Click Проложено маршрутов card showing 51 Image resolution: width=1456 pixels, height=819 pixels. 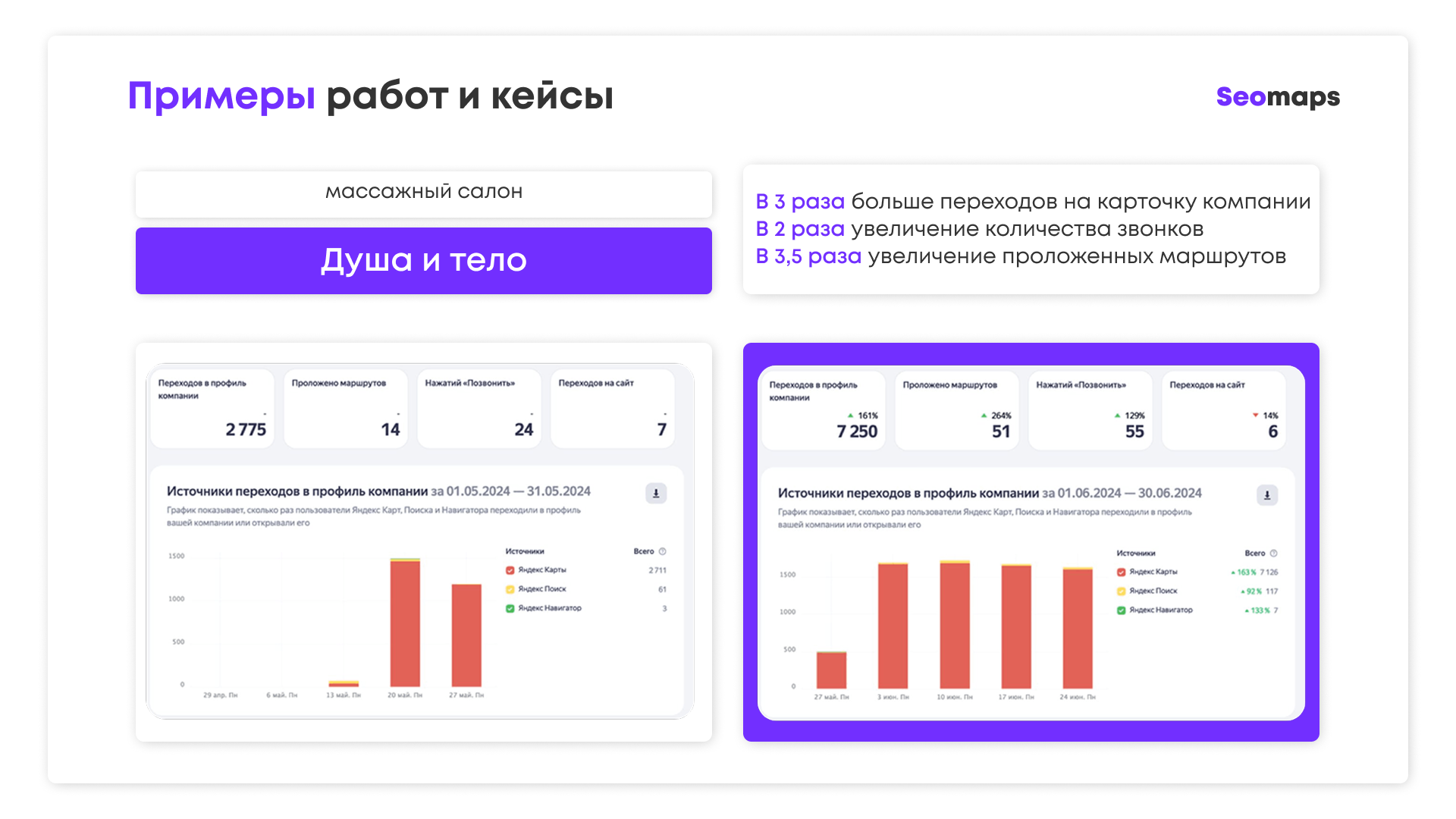click(x=957, y=410)
